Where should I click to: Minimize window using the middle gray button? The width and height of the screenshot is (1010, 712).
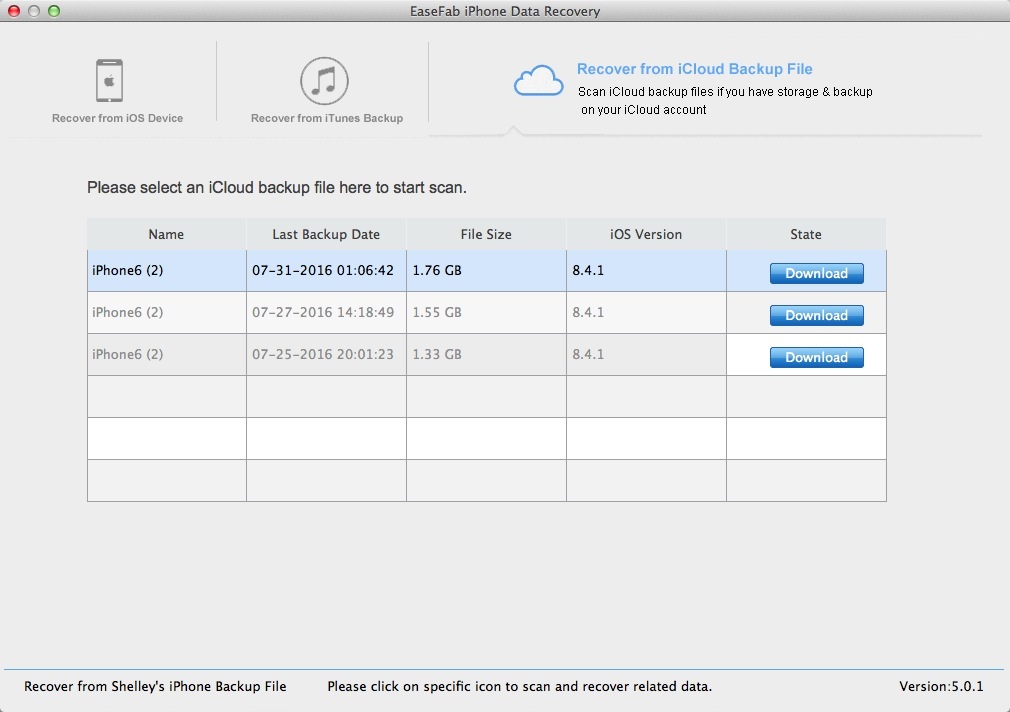(34, 11)
